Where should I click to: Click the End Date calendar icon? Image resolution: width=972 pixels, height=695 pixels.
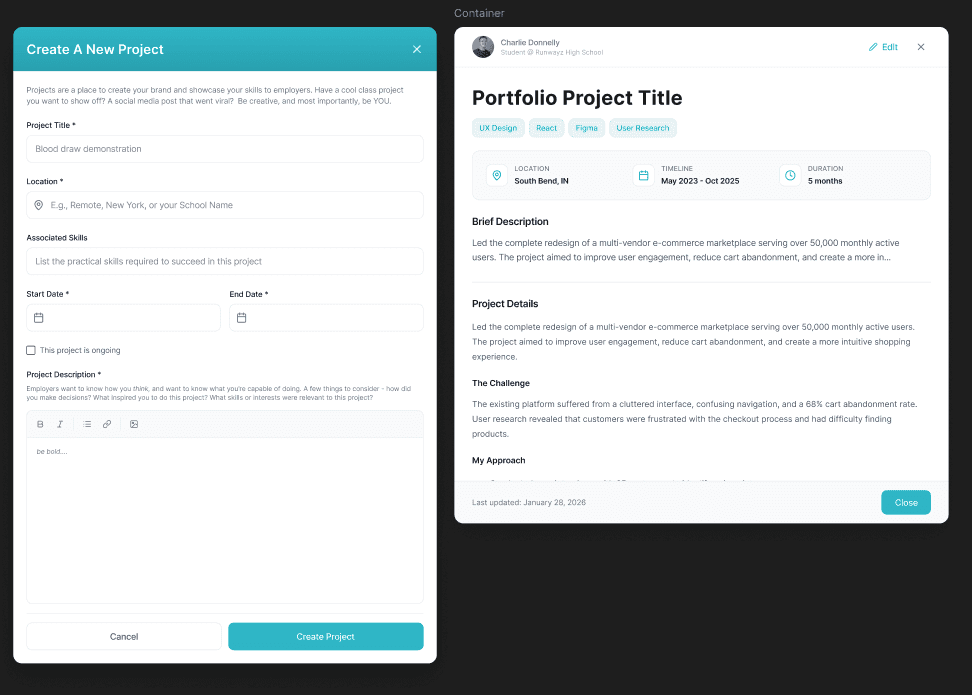click(x=242, y=318)
